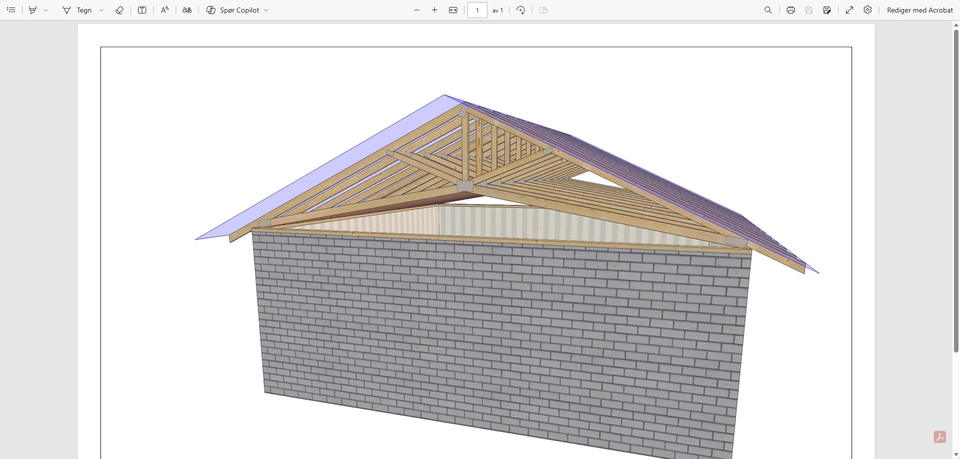Select the highlight tool

pyautogui.click(x=33, y=10)
